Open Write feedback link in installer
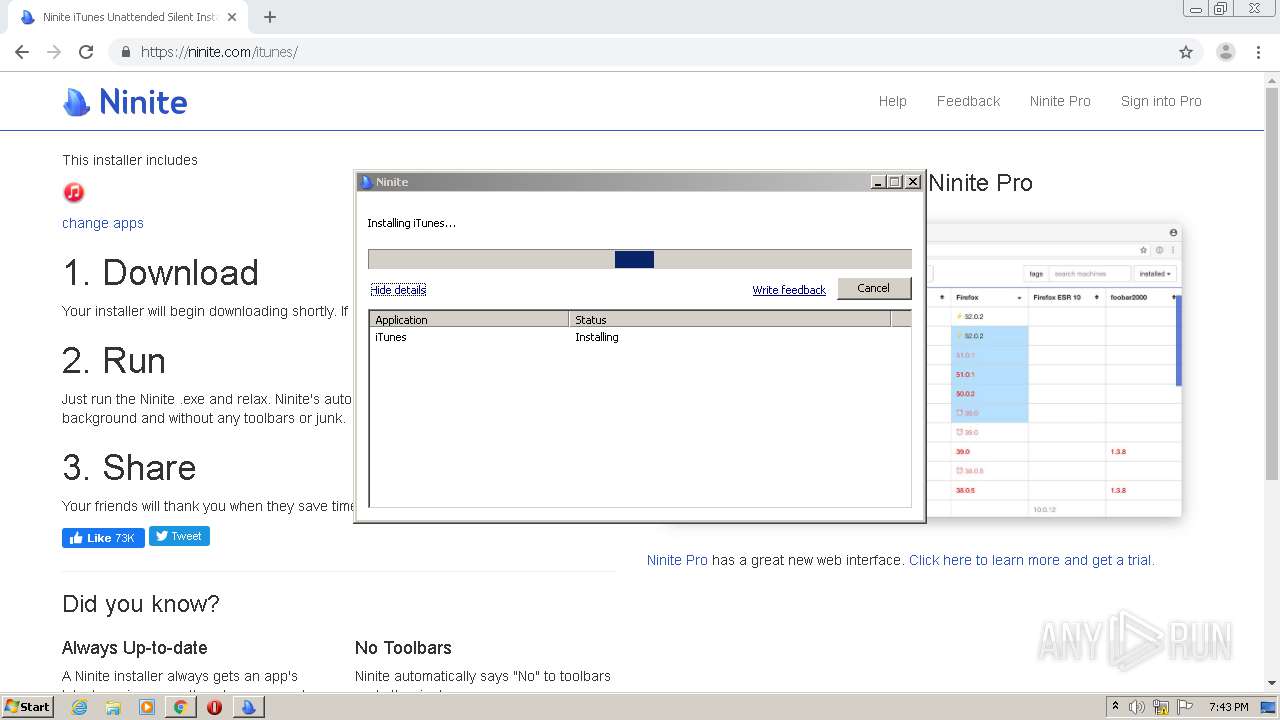The height and width of the screenshot is (720, 1280). click(x=789, y=290)
